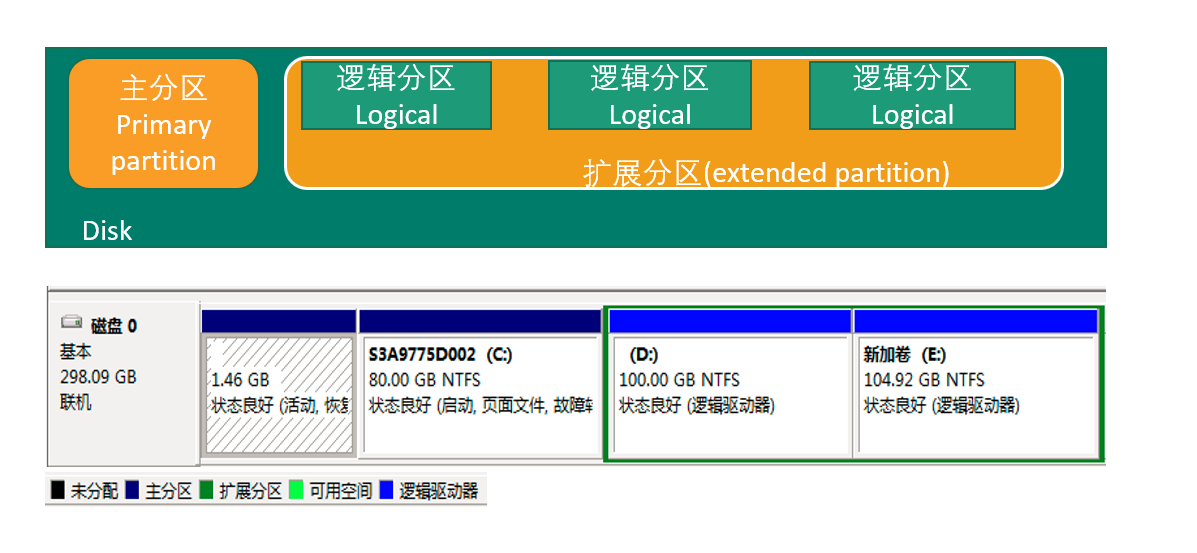1197x553 pixels.
Task: Click the 扩展分区(extended partition) label
Action: (766, 173)
